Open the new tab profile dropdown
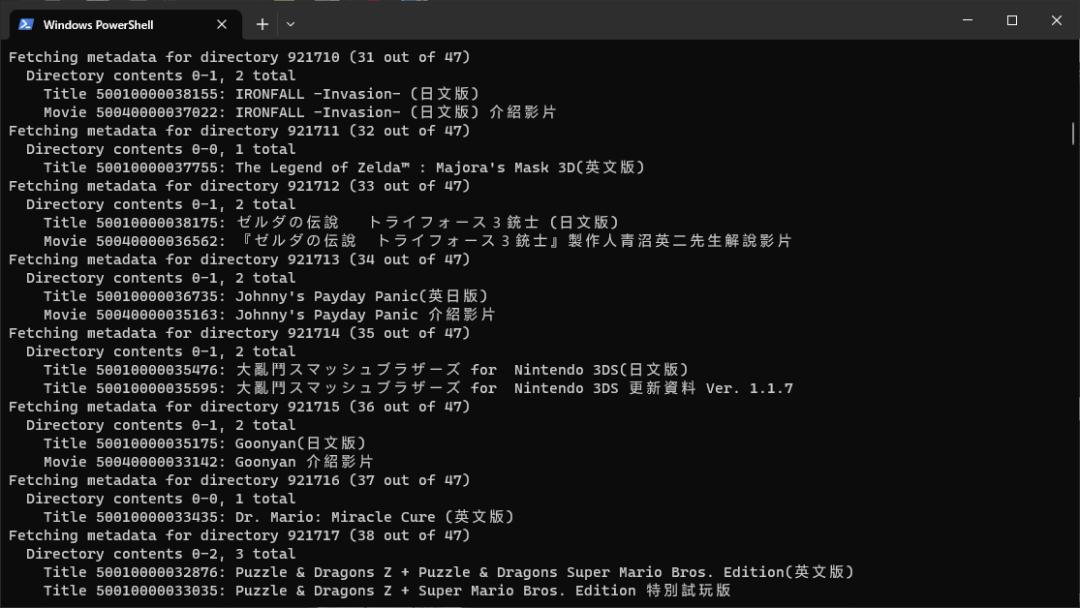 [291, 24]
